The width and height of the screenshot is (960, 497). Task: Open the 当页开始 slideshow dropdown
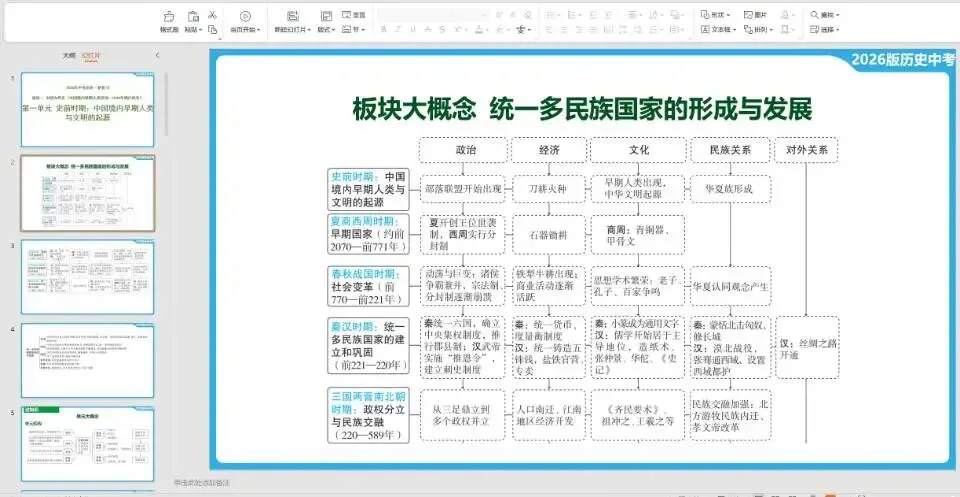258,29
